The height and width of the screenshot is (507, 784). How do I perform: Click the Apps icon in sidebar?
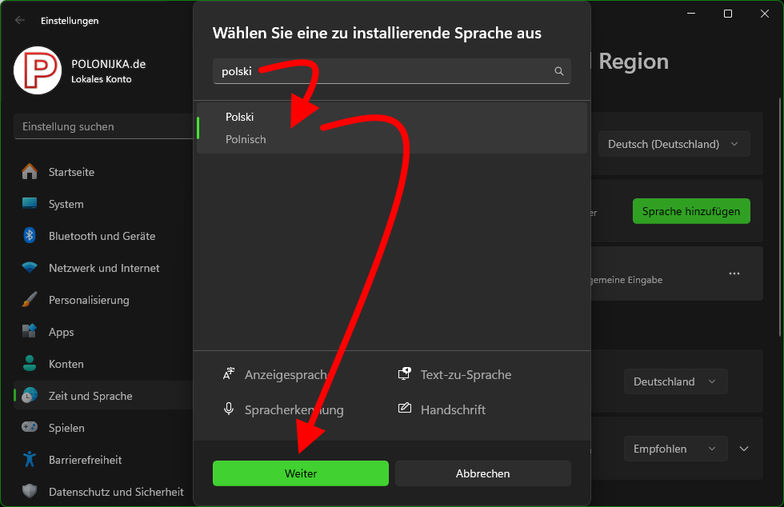29,332
